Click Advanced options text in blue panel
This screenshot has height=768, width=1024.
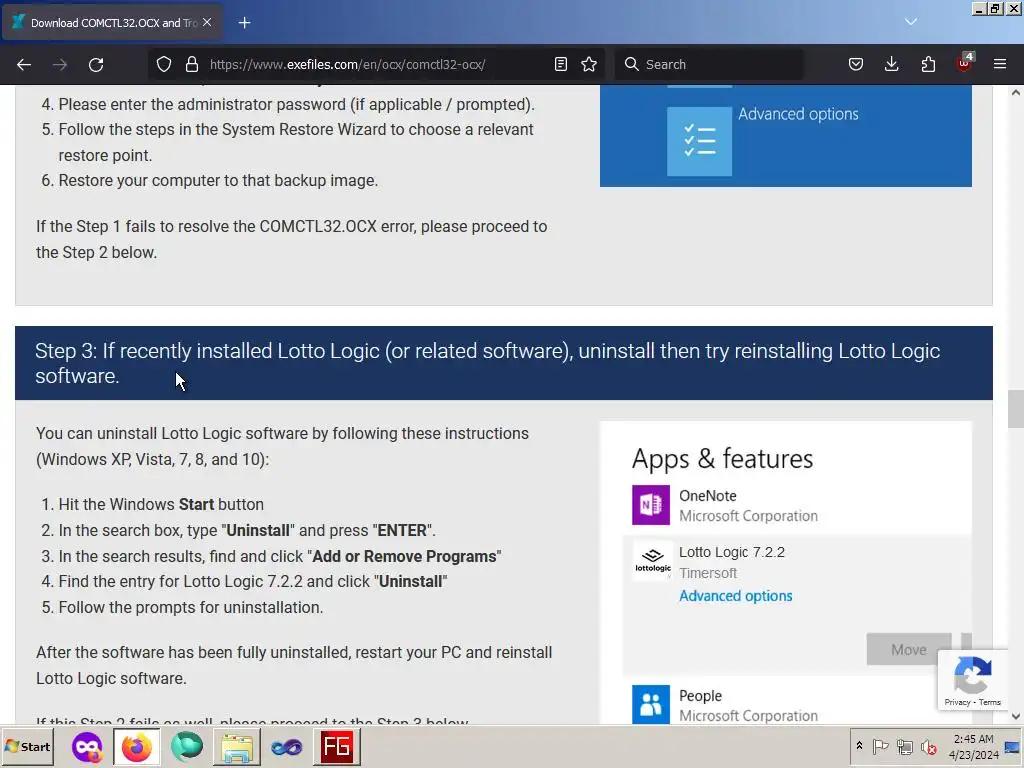click(798, 114)
